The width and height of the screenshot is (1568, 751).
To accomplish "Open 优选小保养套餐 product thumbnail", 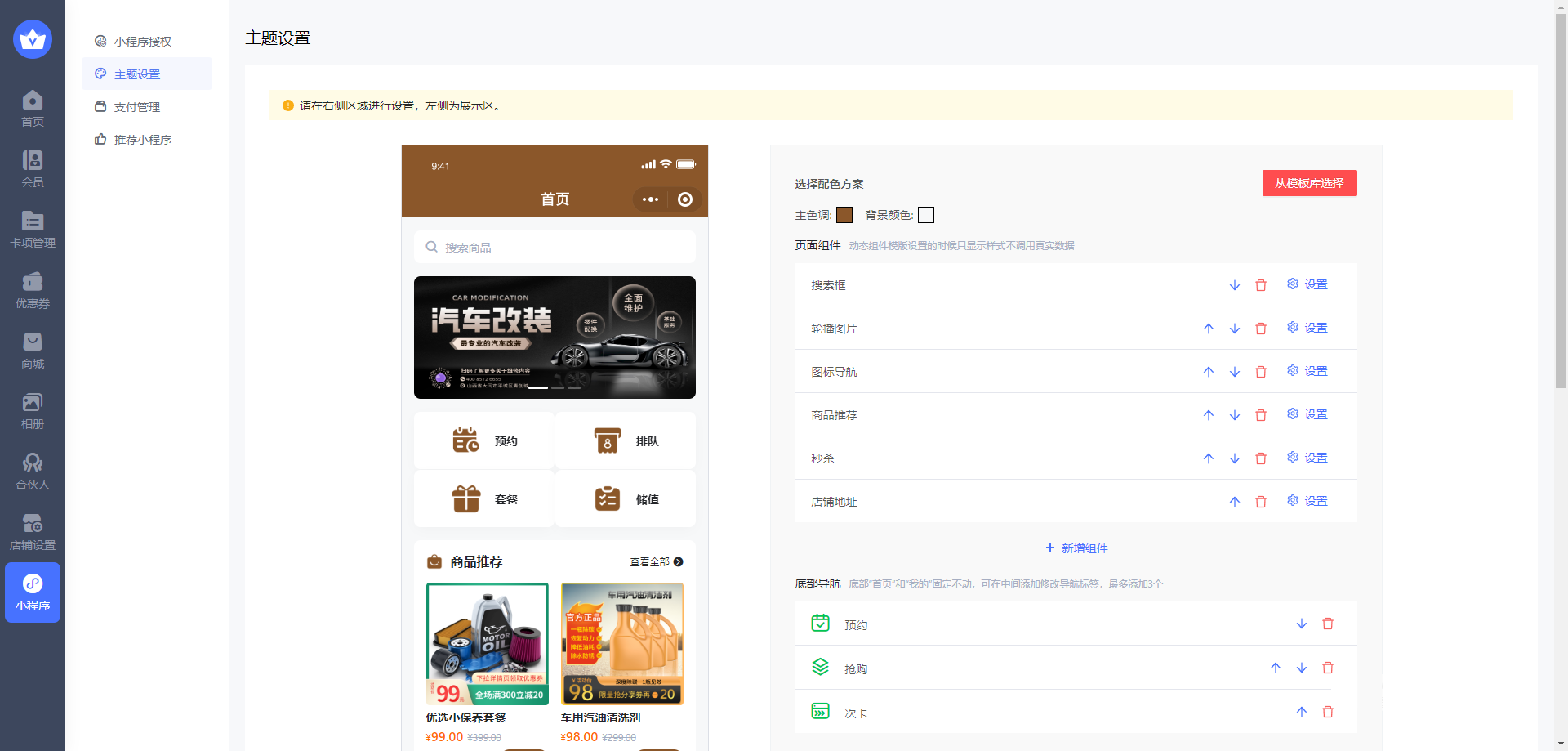I will click(x=488, y=644).
